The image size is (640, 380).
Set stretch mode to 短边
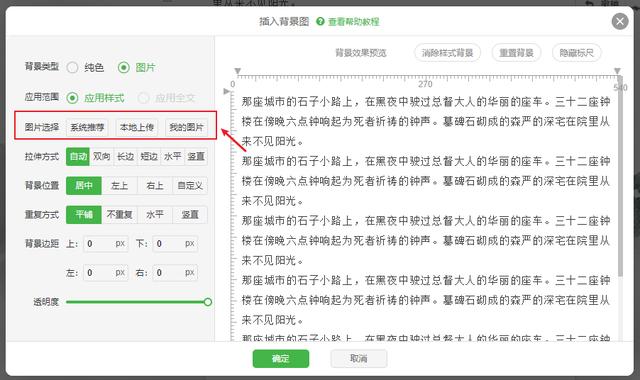pos(149,156)
